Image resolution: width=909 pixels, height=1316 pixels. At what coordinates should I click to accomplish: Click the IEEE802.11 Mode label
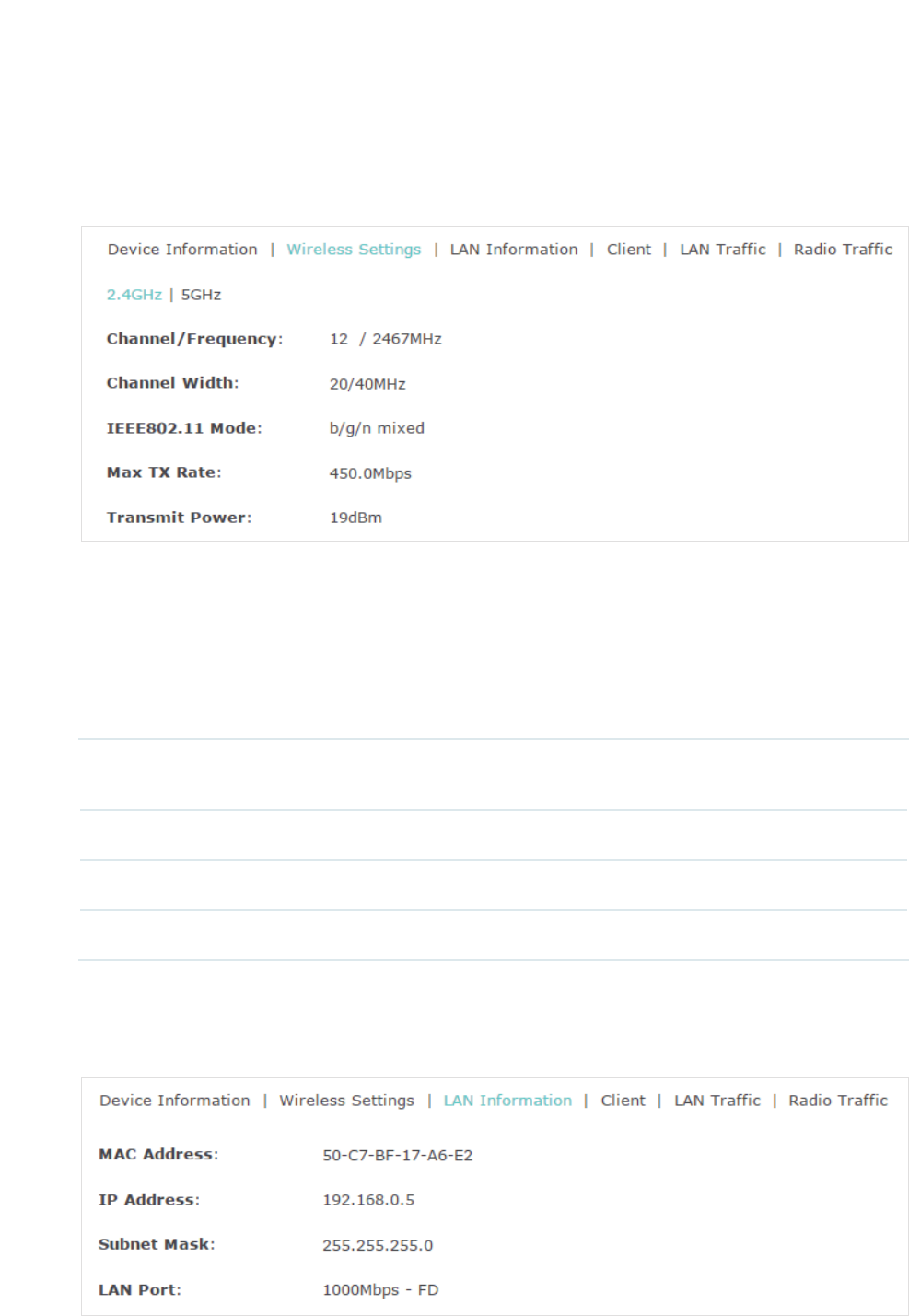(x=184, y=428)
